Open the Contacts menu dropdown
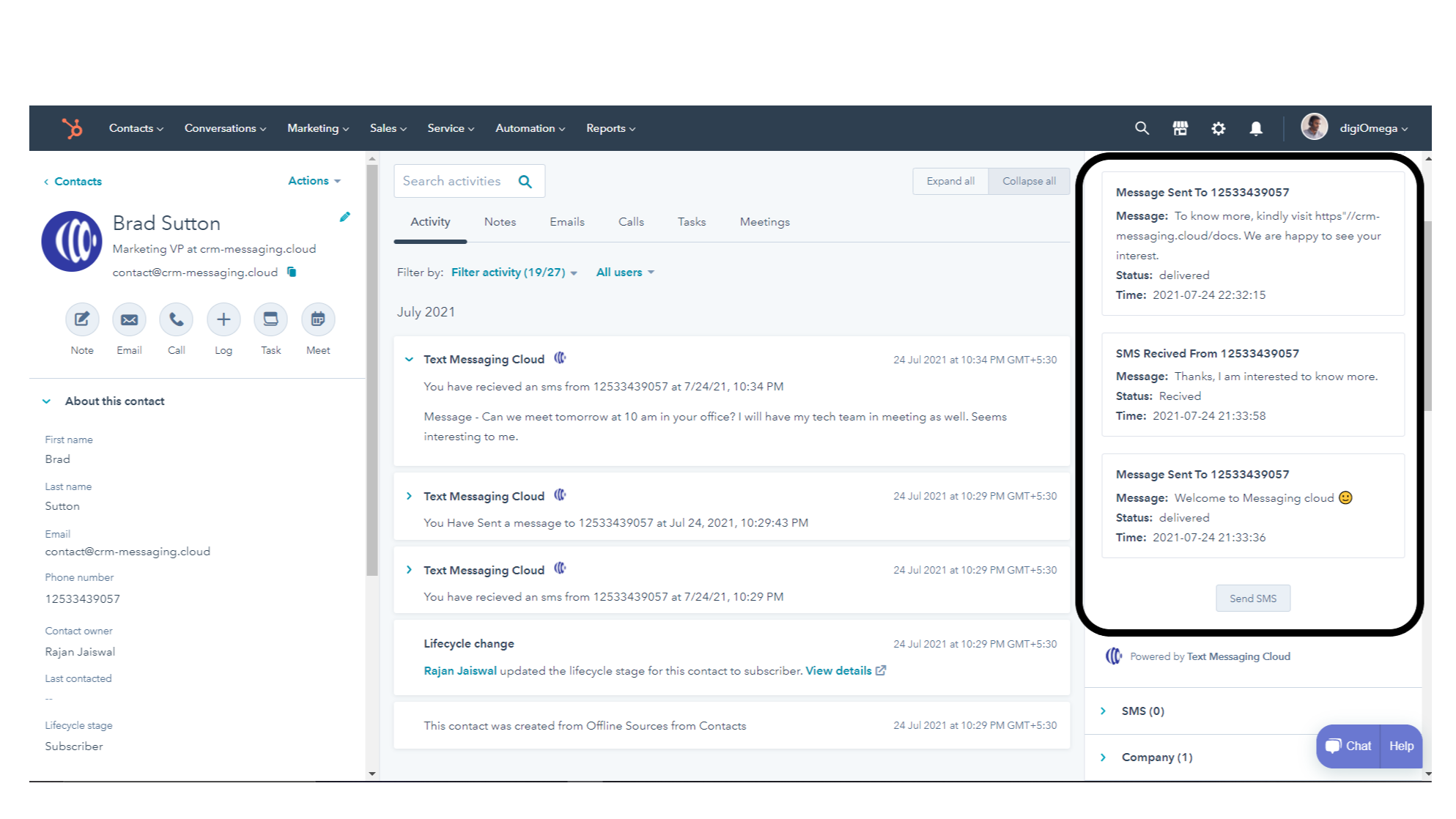This screenshot has height=819, width=1456. click(x=136, y=128)
